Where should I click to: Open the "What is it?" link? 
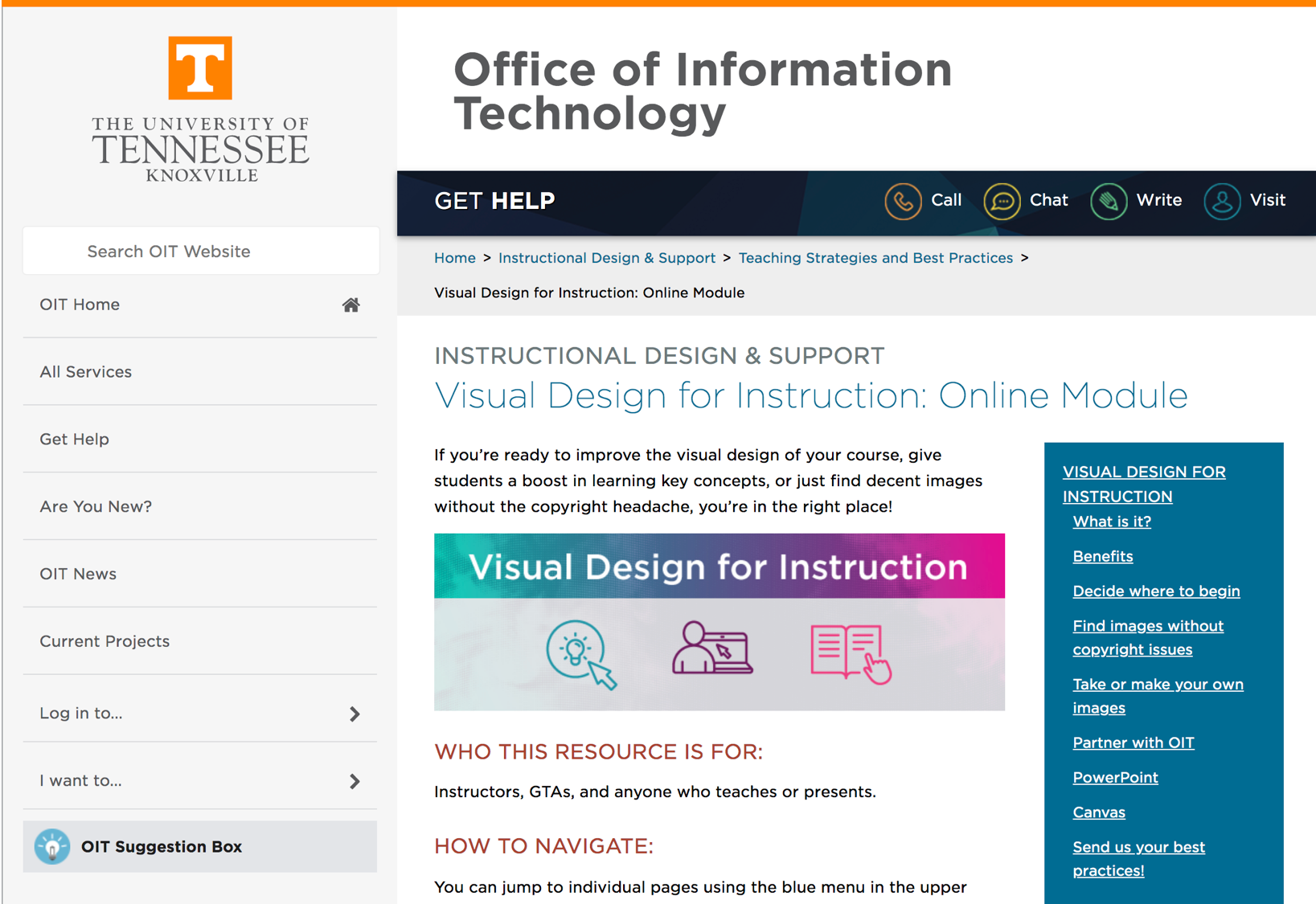point(1112,522)
